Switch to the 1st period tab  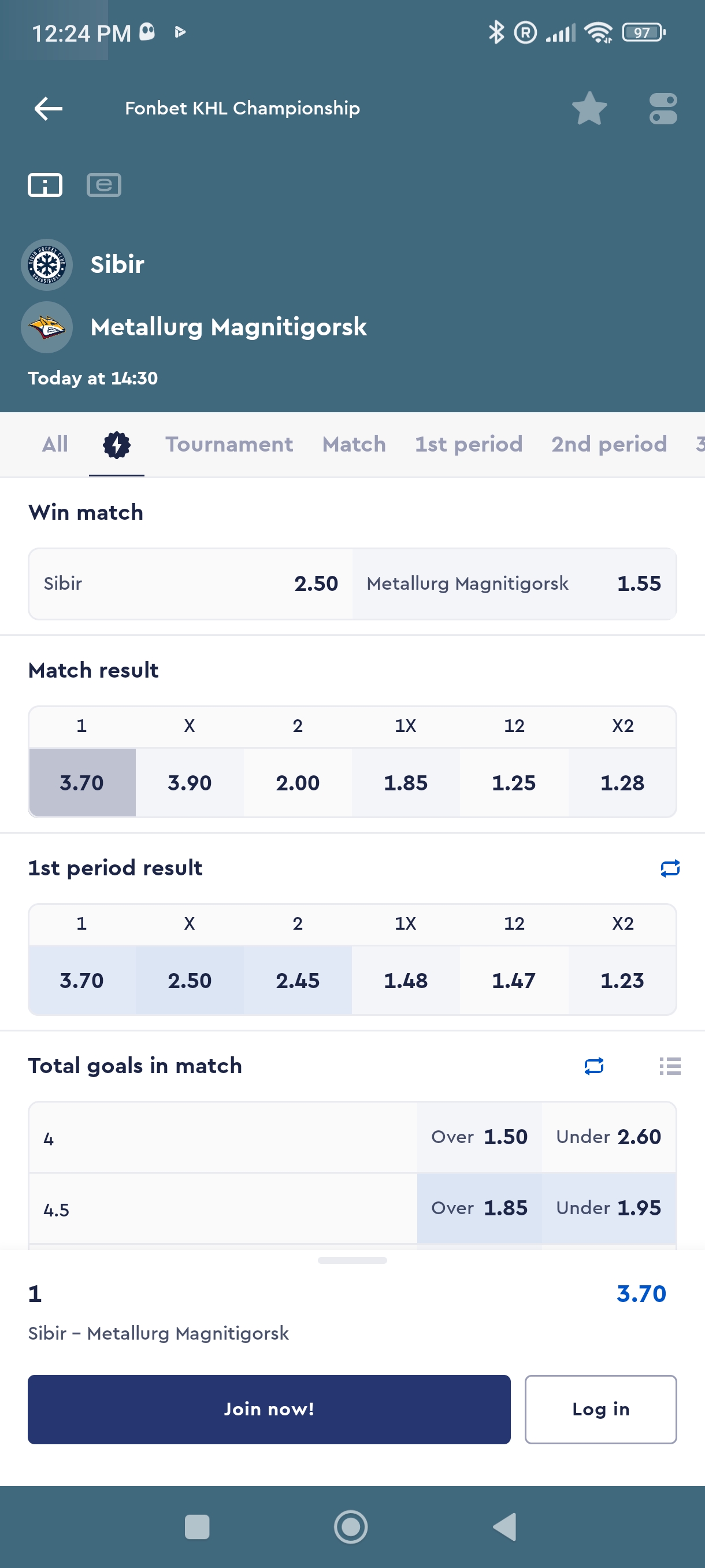point(469,445)
